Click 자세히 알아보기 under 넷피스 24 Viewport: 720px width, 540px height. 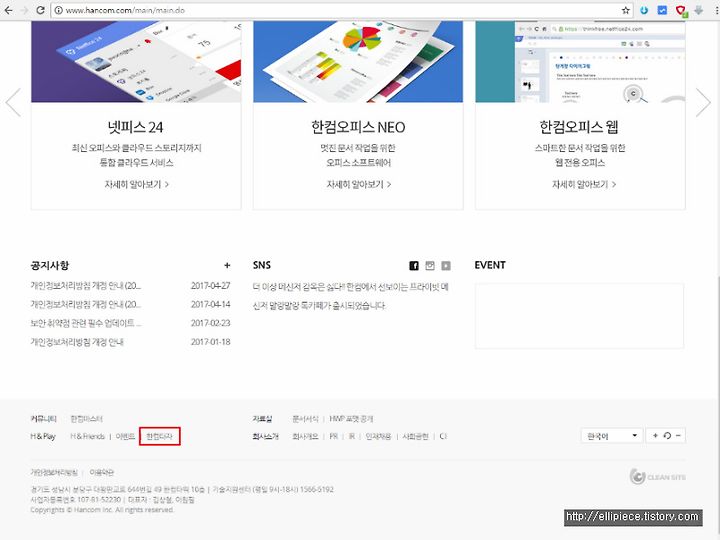coord(136,184)
